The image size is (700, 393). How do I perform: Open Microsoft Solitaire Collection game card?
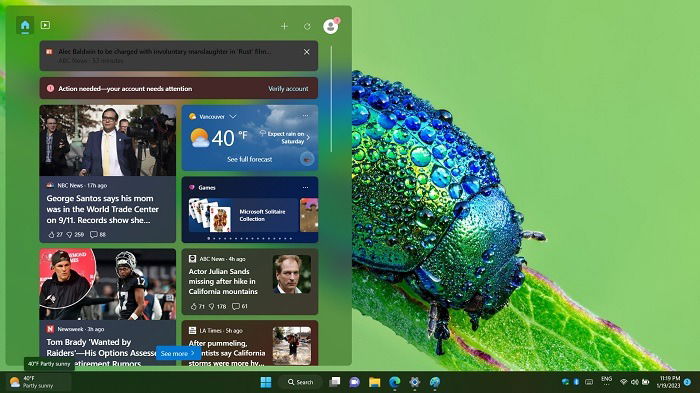pos(243,215)
